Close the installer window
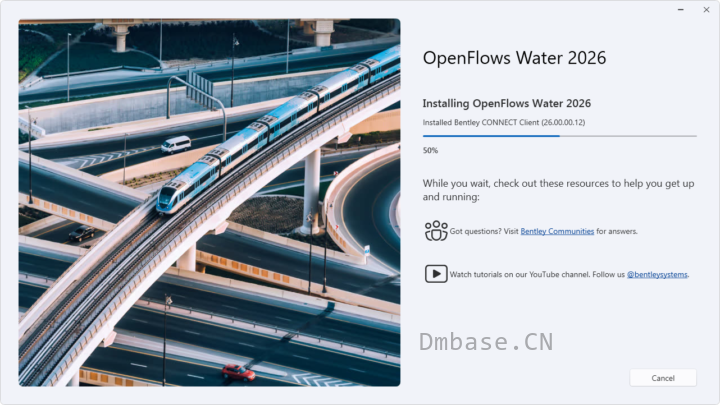This screenshot has width=720, height=405. click(x=706, y=10)
